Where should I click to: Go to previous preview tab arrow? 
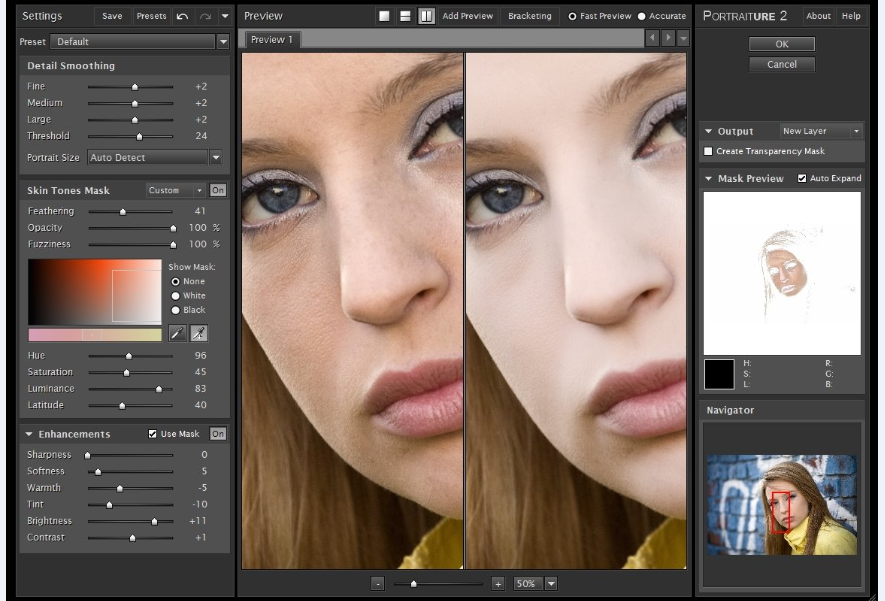pos(652,38)
